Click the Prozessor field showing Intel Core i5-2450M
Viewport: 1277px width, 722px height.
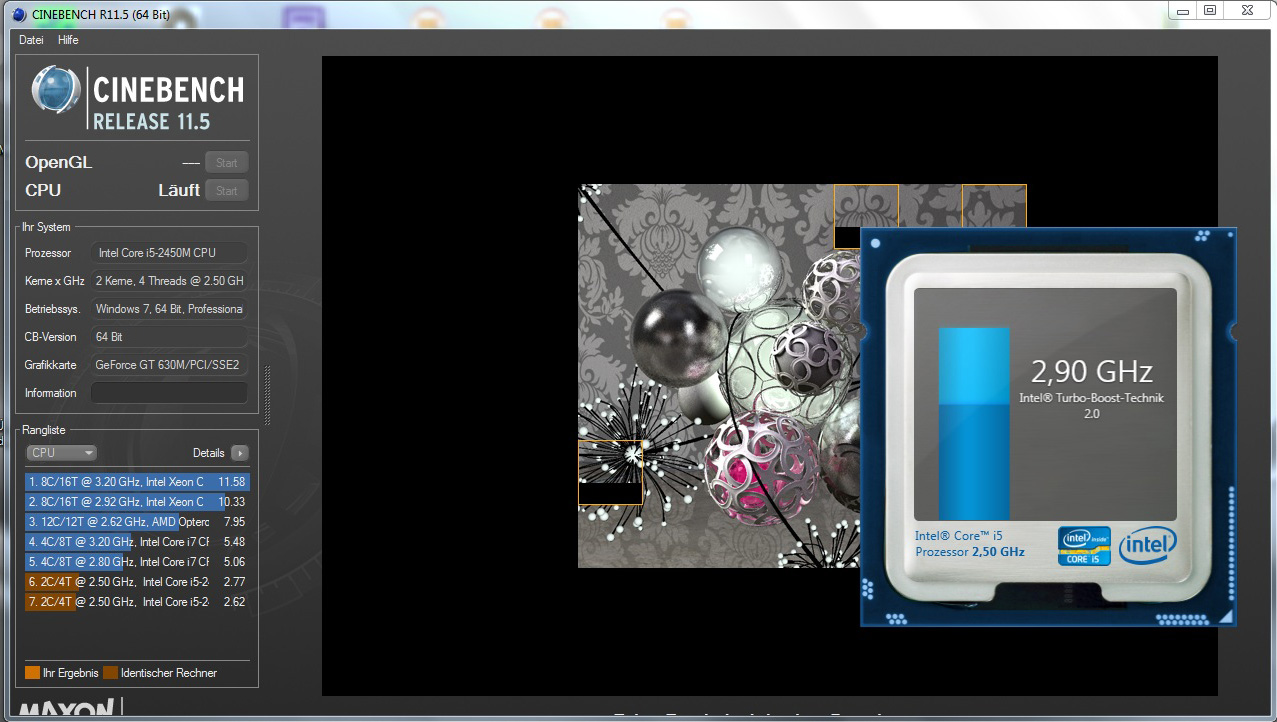click(x=169, y=253)
